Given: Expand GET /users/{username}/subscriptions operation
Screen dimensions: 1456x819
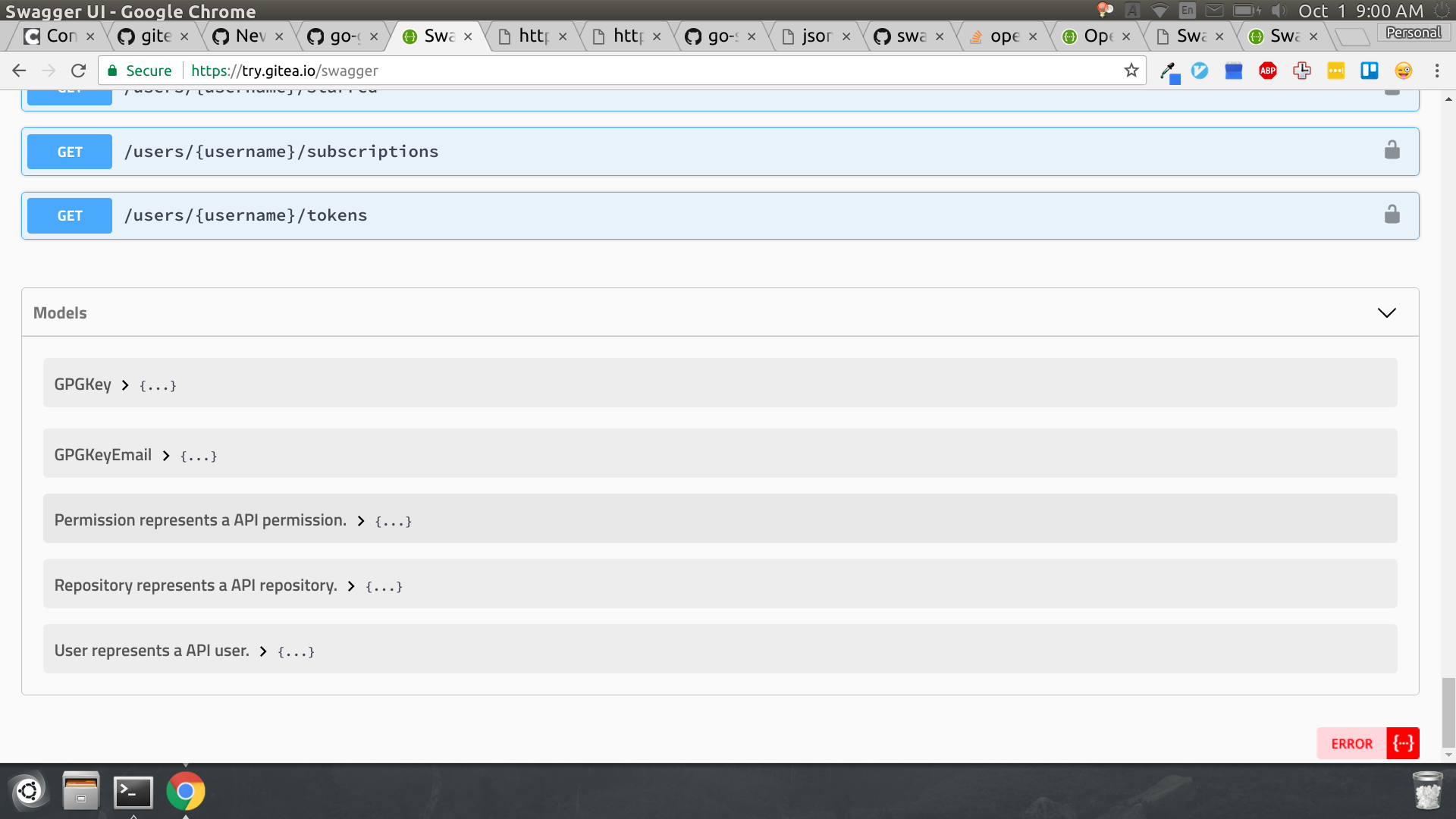Looking at the screenshot, I should pyautogui.click(x=720, y=152).
